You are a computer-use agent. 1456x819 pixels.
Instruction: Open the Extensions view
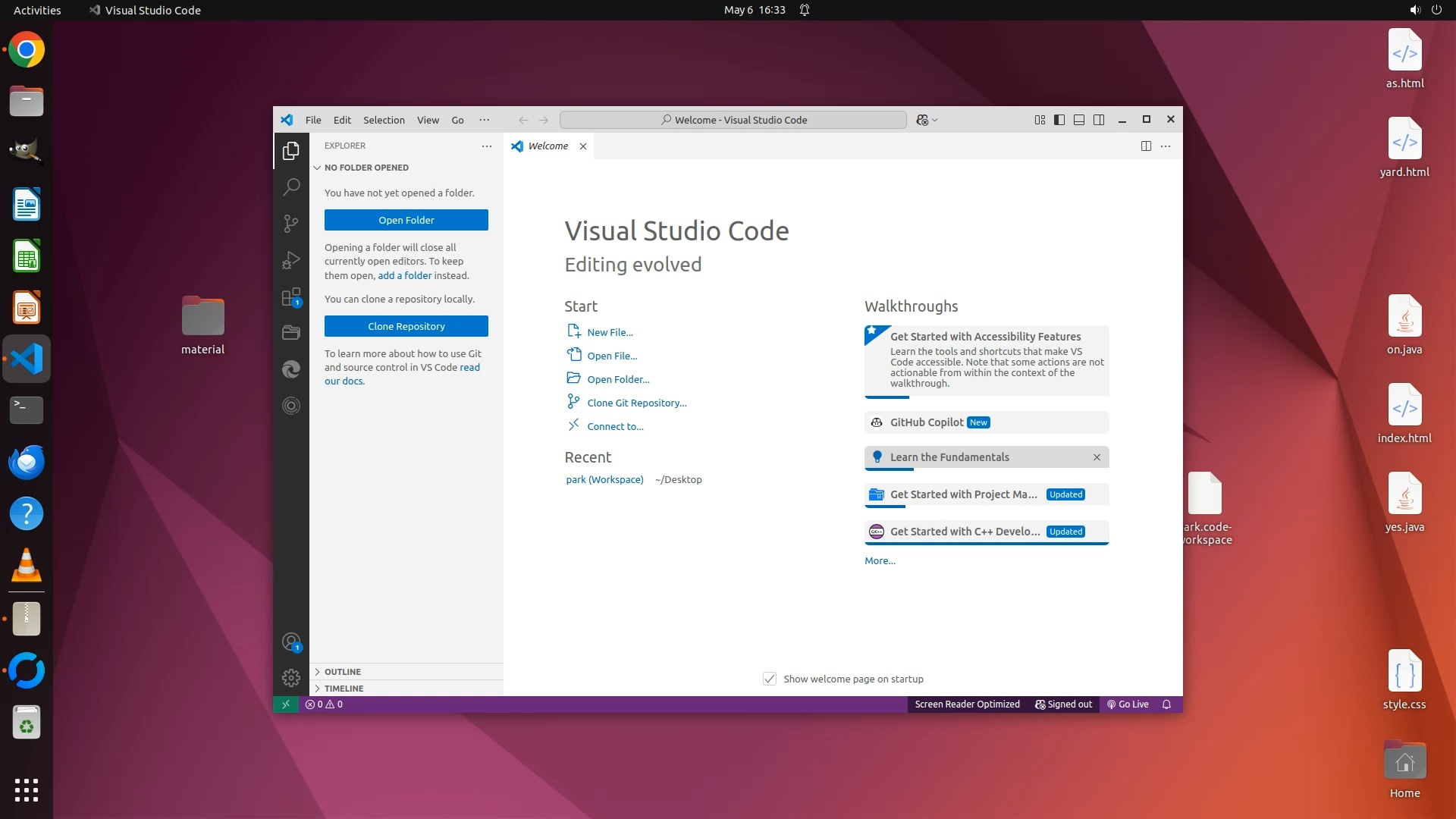pos(291,297)
